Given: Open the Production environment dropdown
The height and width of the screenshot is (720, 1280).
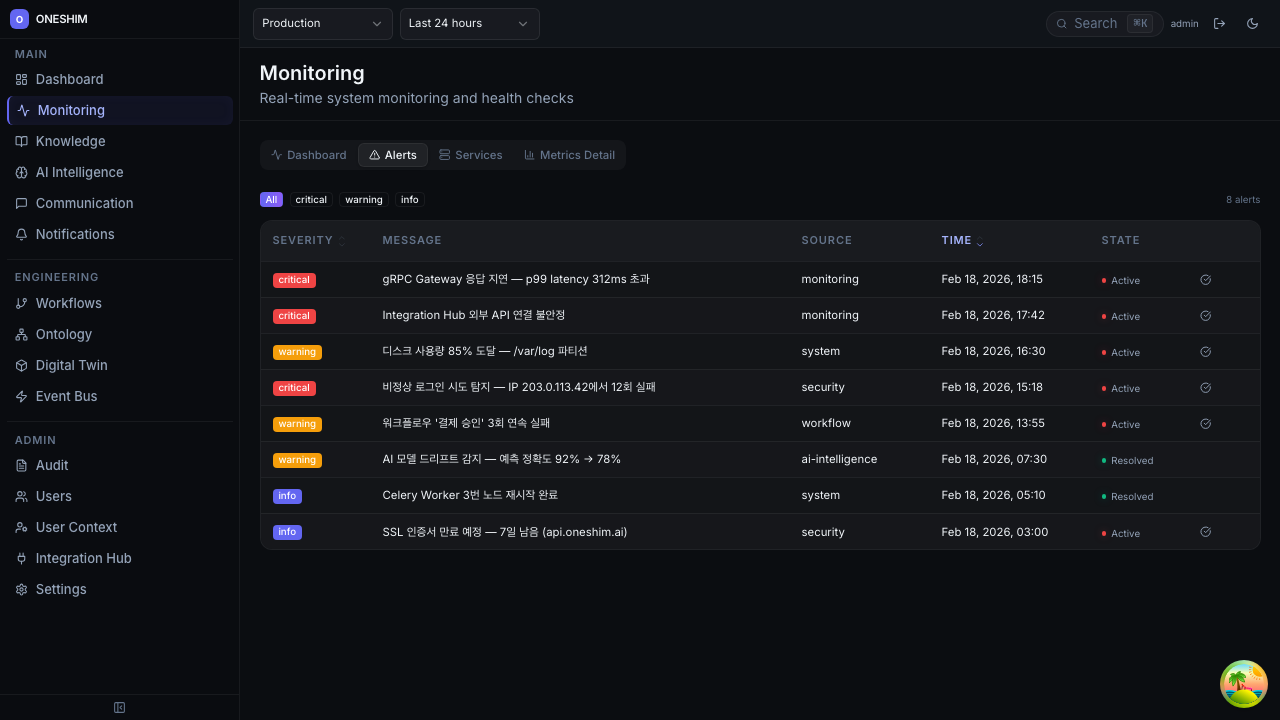Looking at the screenshot, I should [x=322, y=24].
